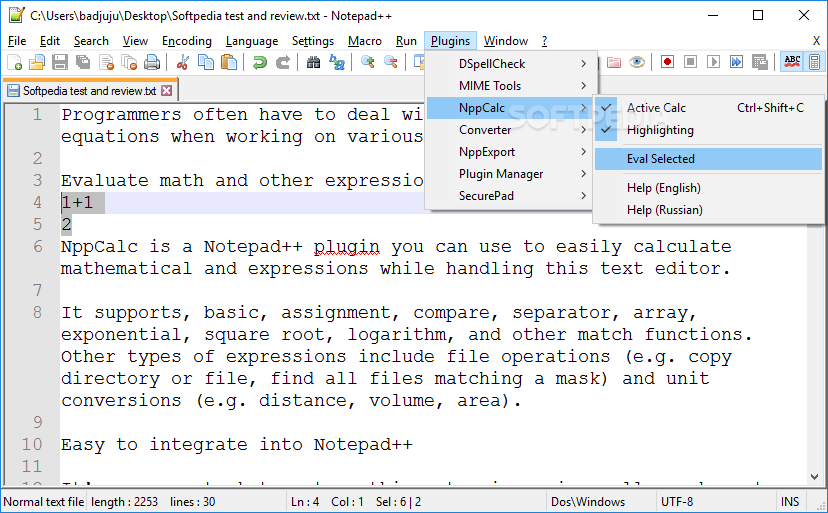Open the ? help menu
The width and height of the screenshot is (828, 513).
coord(544,41)
